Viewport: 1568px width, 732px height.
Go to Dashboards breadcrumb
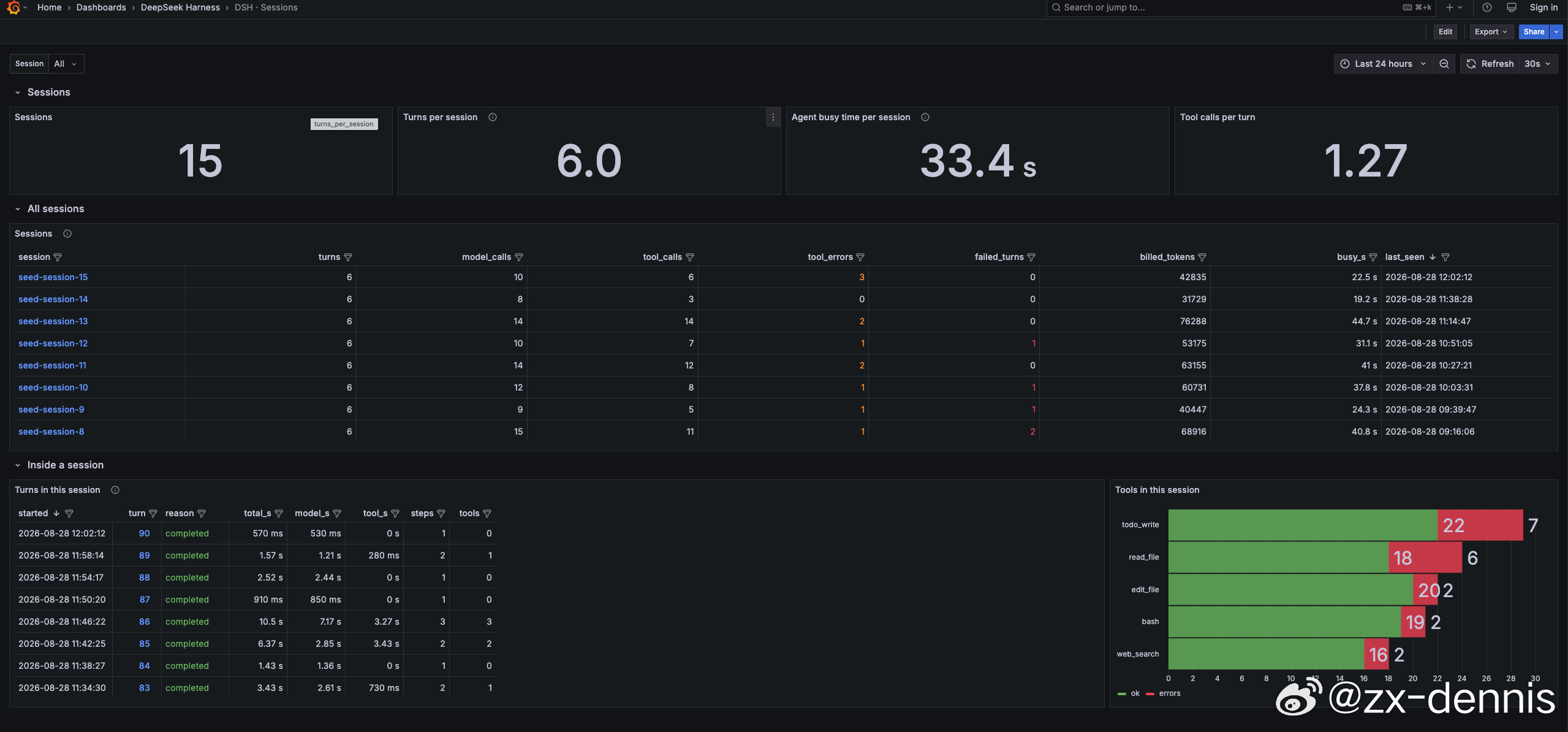point(101,7)
